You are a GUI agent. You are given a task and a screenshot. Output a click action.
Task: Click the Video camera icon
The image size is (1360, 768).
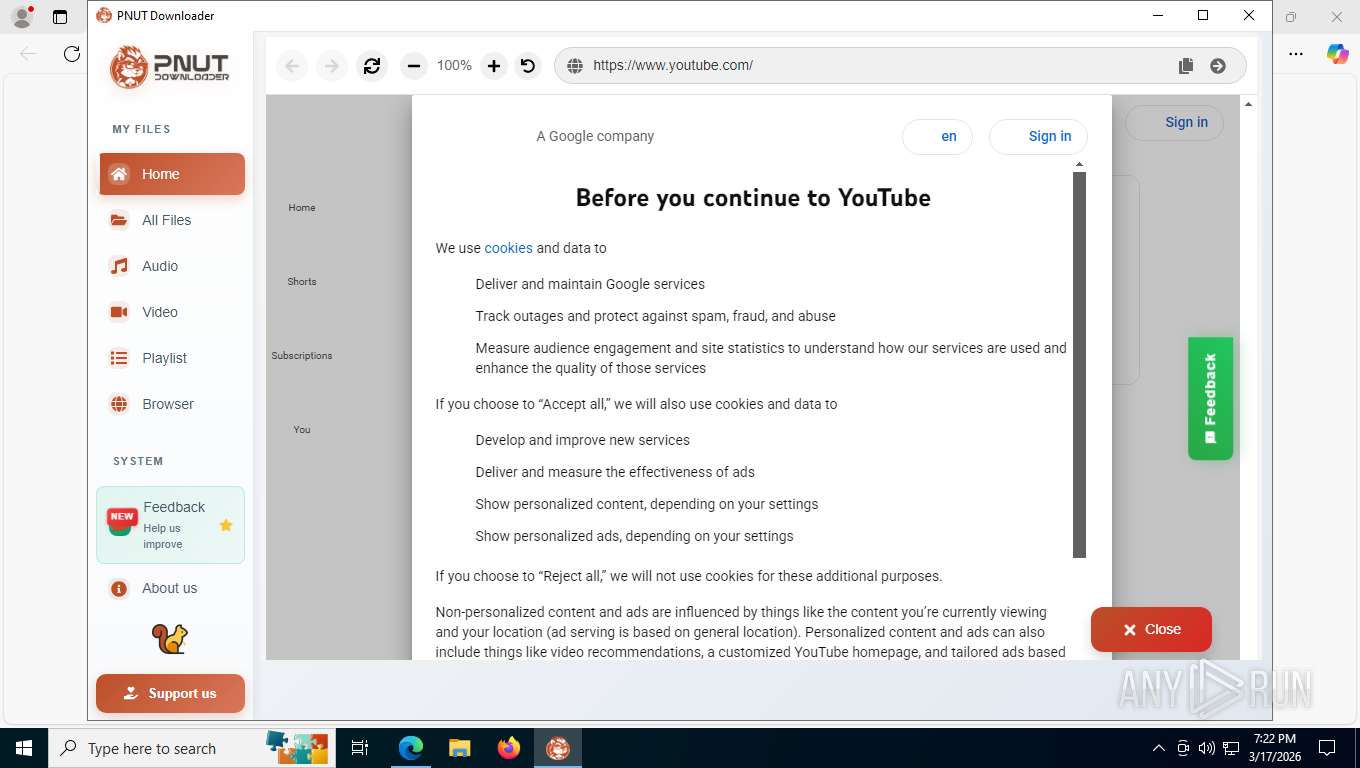[x=119, y=312]
